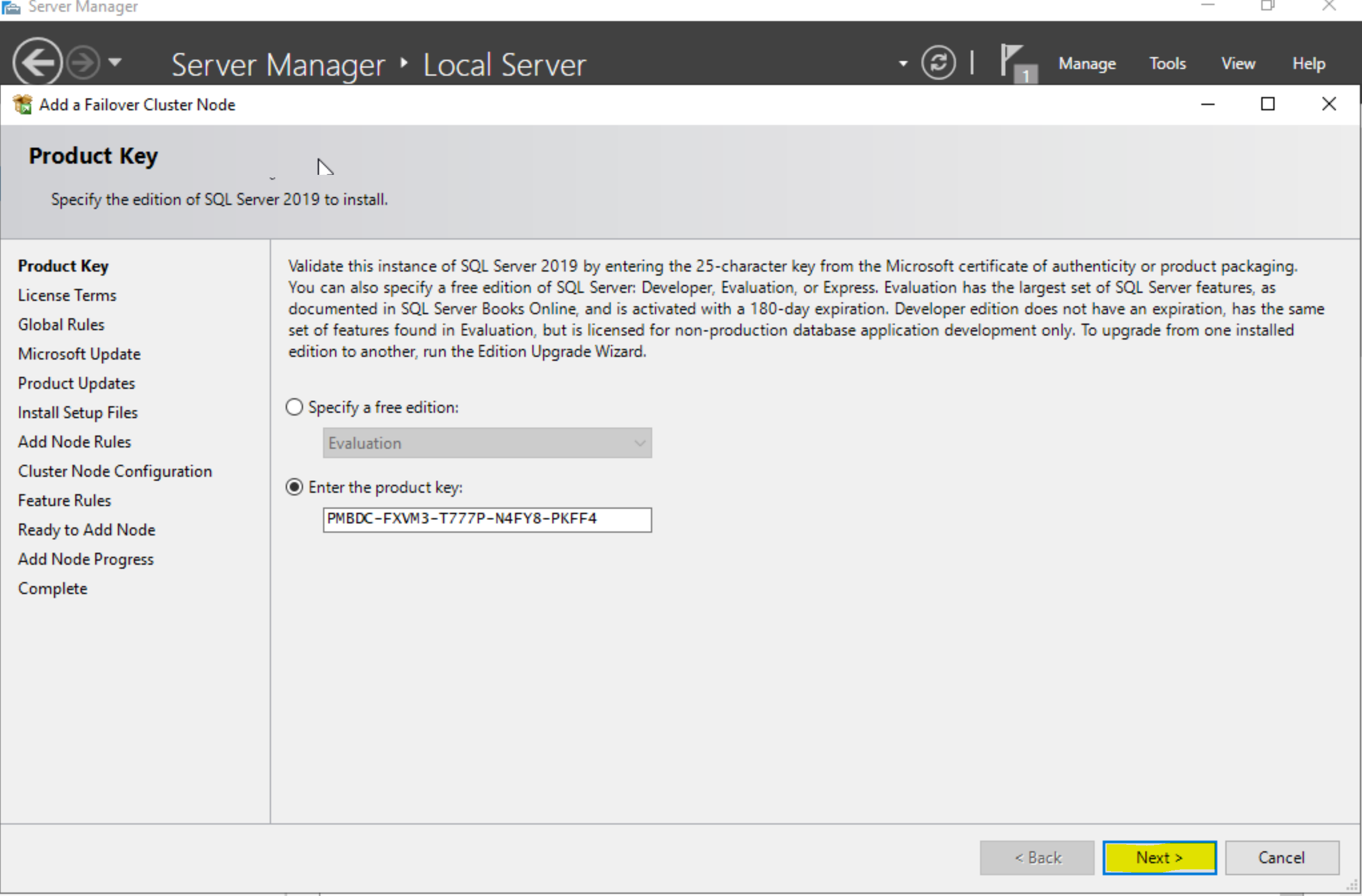Click the Add a Failover Cluster Node setup icon
Image resolution: width=1362 pixels, height=896 pixels.
coord(23,104)
